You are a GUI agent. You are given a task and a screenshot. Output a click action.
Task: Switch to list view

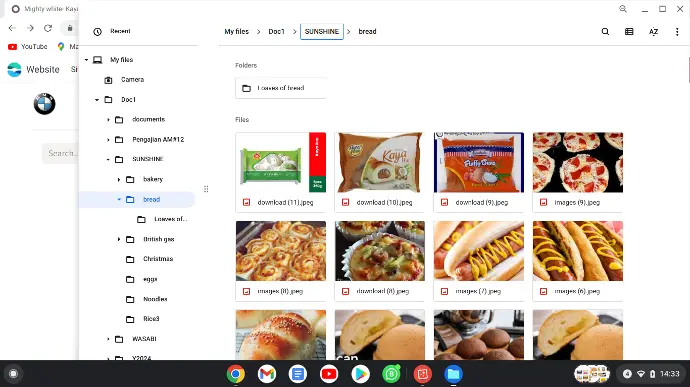[629, 31]
